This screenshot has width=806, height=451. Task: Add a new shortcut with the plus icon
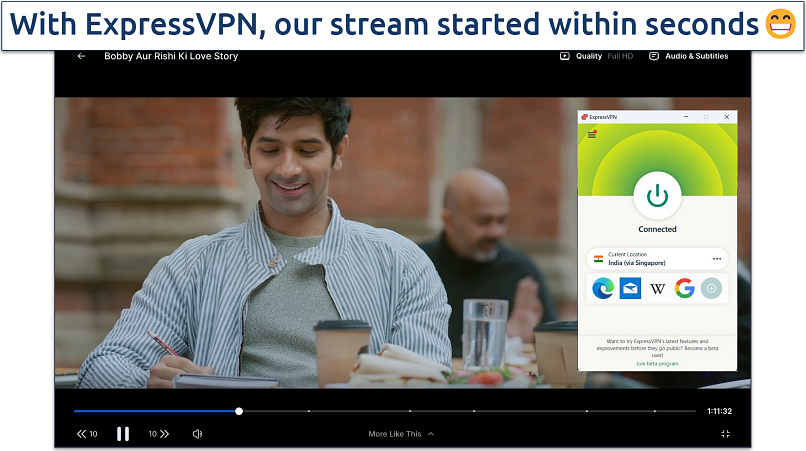(711, 288)
